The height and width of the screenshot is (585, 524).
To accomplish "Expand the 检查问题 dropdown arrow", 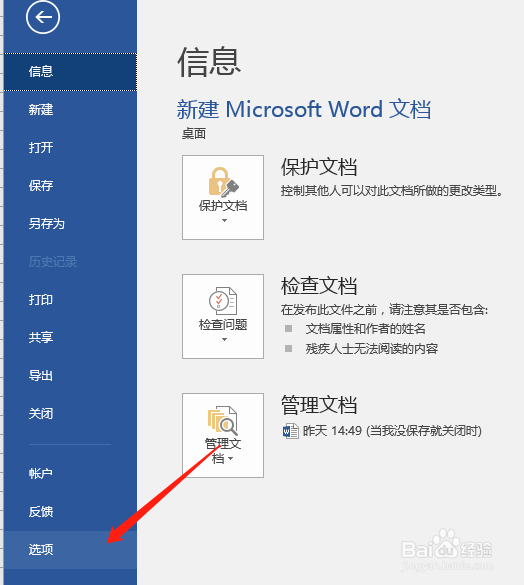I will click(x=224, y=340).
